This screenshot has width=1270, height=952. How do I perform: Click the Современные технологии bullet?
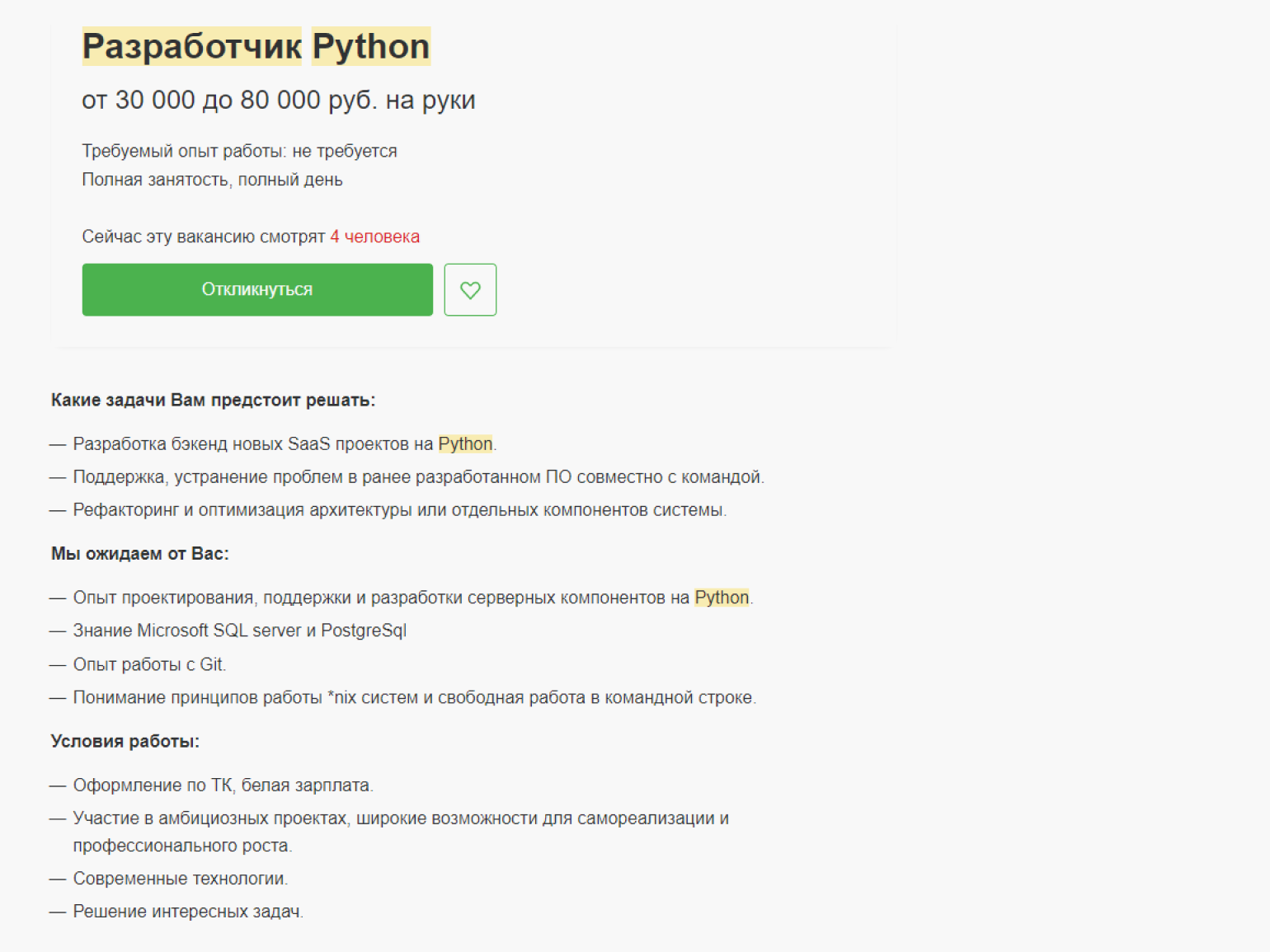(x=180, y=879)
